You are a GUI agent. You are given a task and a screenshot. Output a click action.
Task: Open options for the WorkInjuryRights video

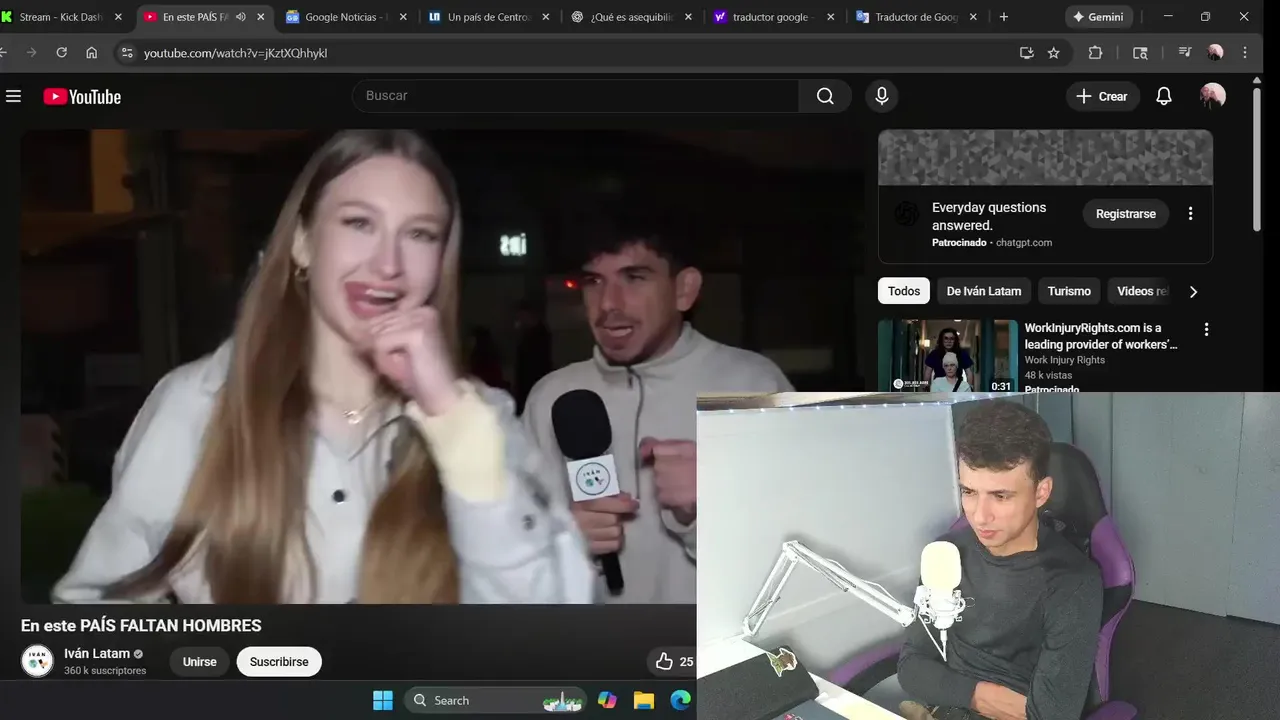pos(1206,329)
